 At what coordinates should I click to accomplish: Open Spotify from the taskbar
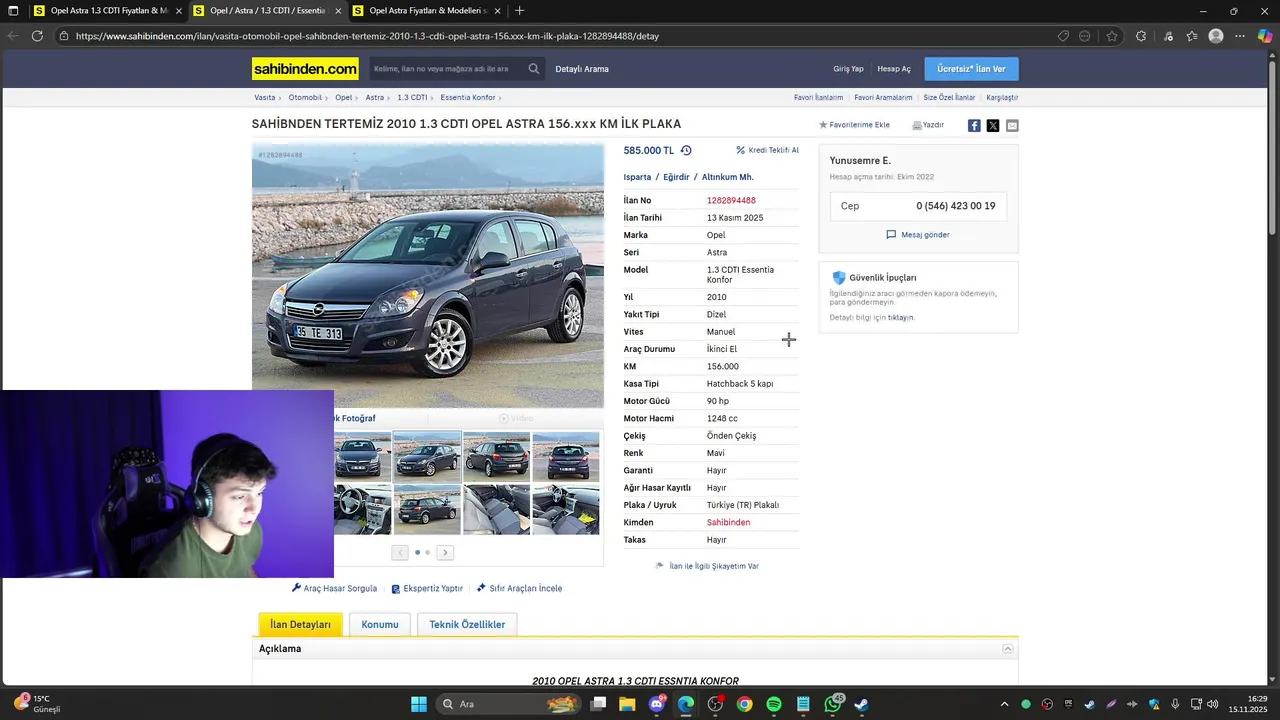774,704
